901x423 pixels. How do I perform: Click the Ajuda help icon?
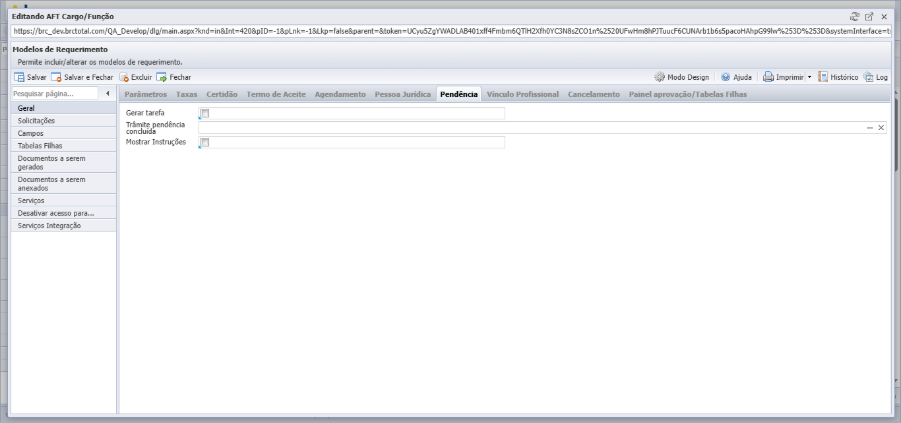pyautogui.click(x=726, y=77)
